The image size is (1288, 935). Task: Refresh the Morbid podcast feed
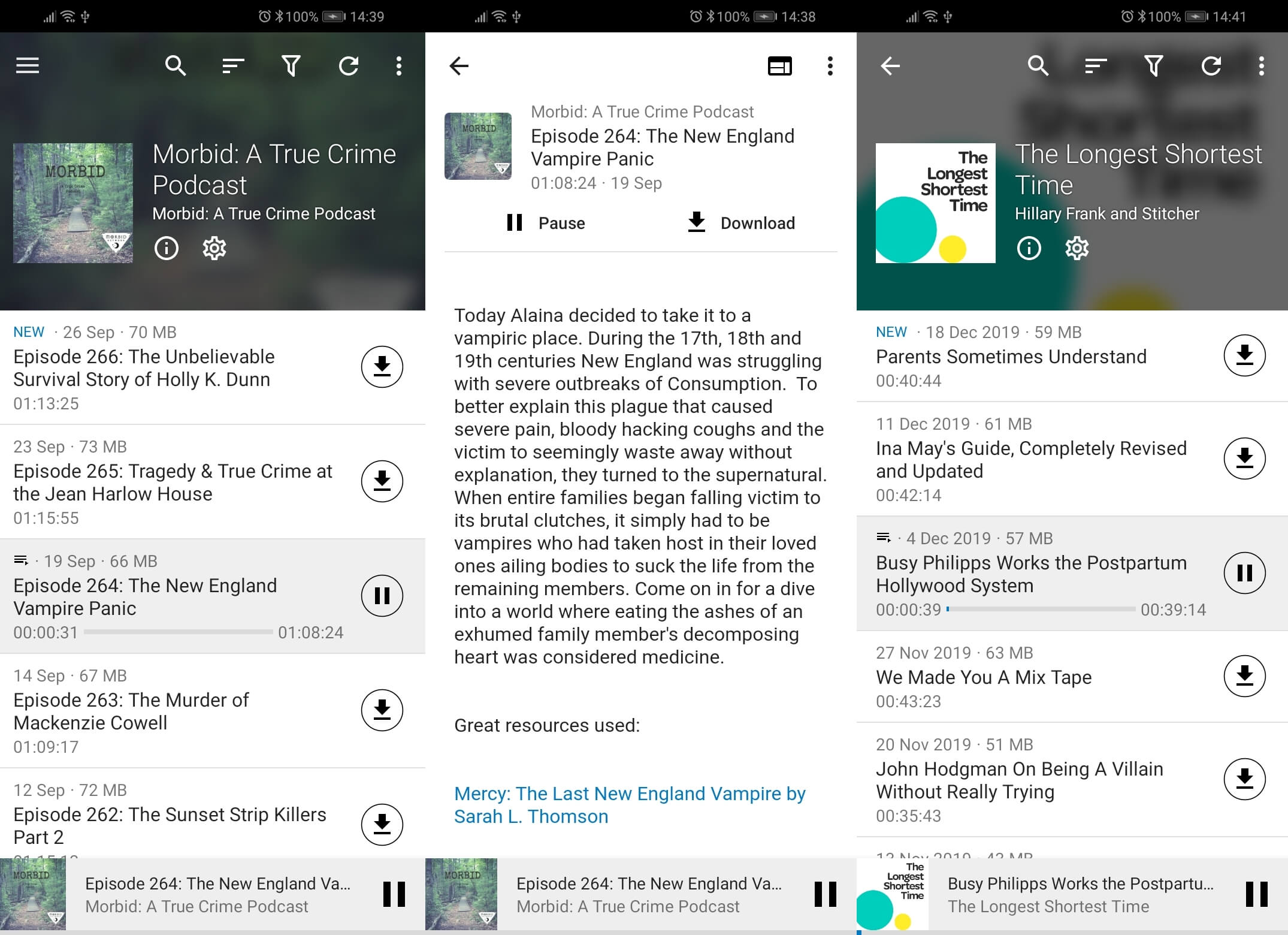tap(349, 65)
